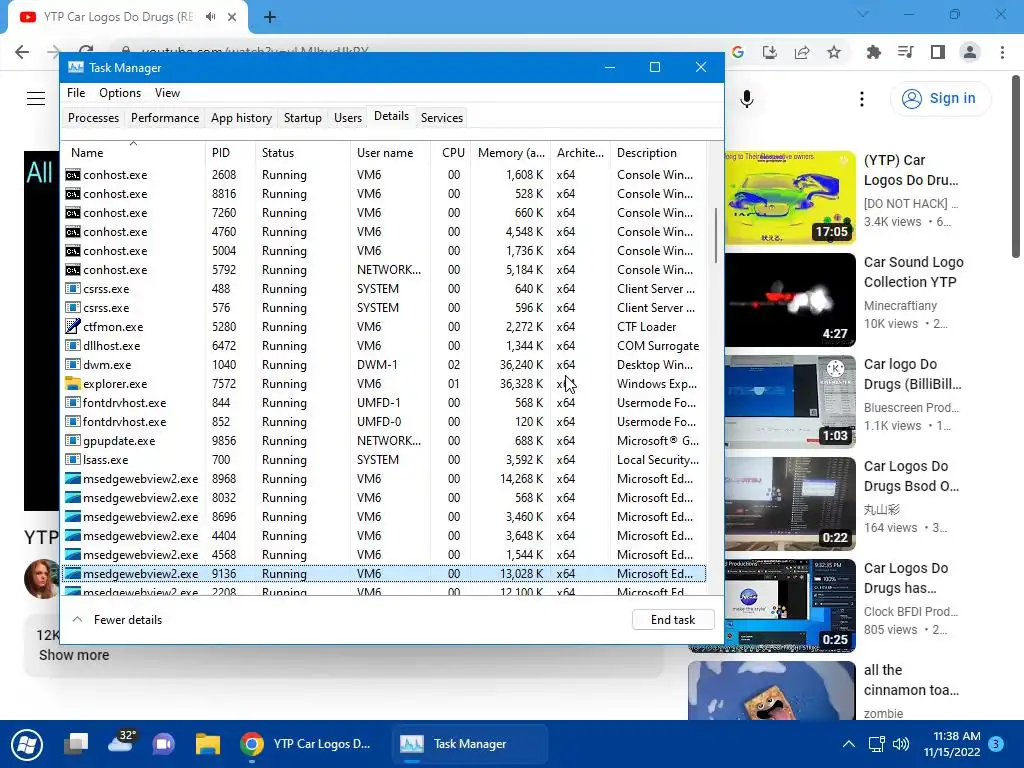1024x768 pixels.
Task: Click the muted speaker icon on the Chrome tab
Action: tap(210, 17)
